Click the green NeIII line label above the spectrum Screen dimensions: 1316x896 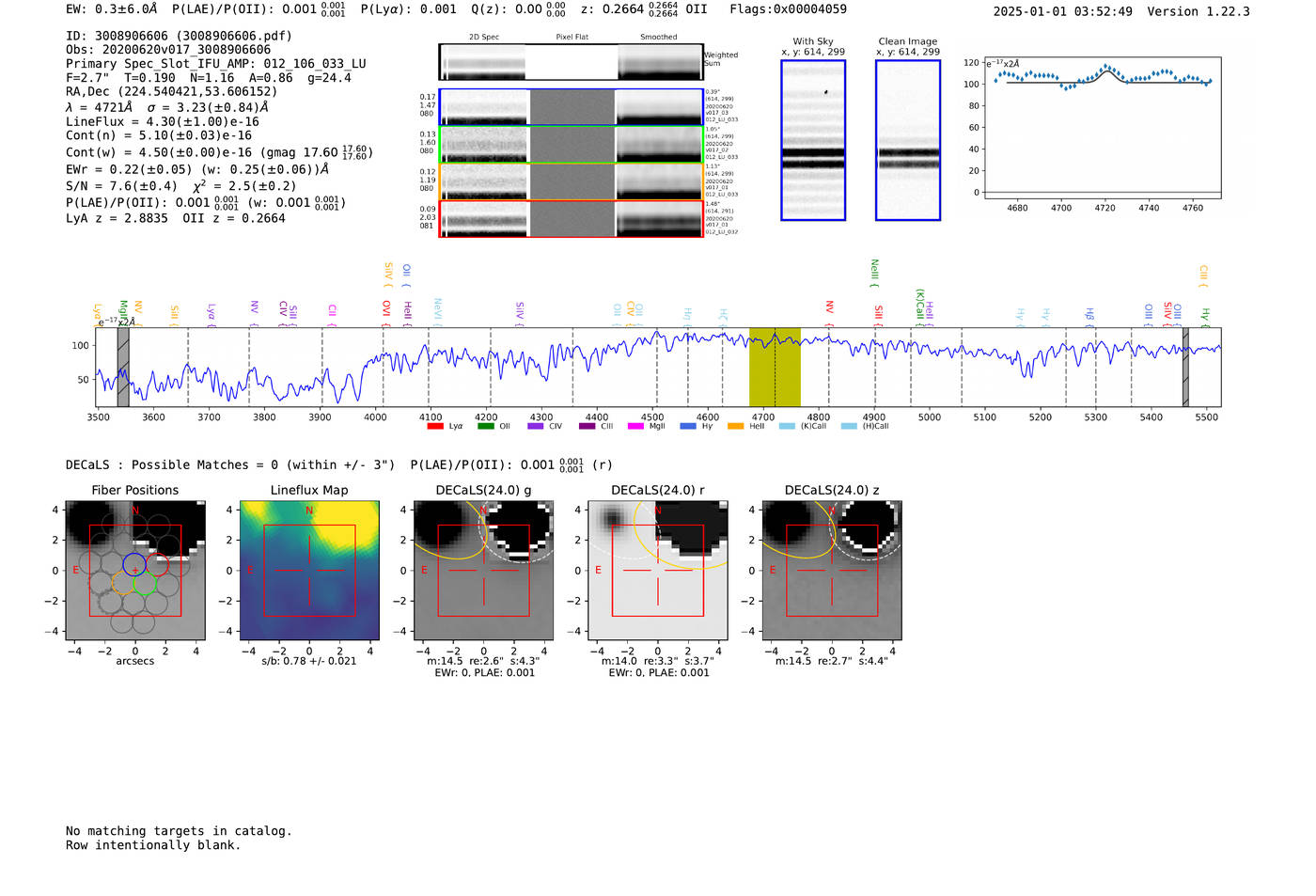tap(874, 274)
